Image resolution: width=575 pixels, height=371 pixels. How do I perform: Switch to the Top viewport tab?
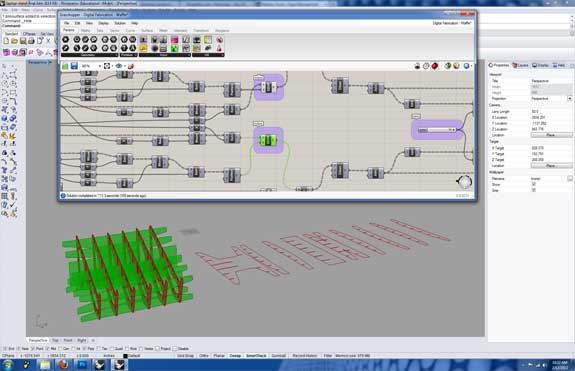[x=55, y=340]
